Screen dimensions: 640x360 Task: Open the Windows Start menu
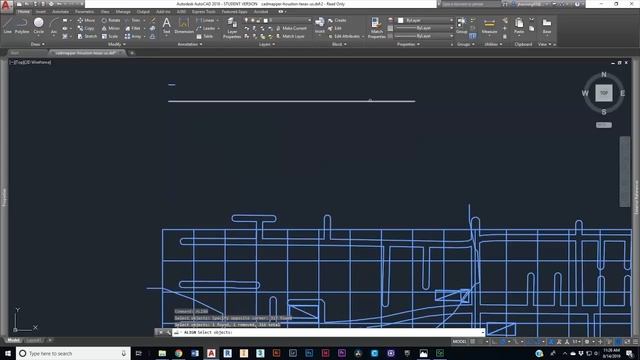(8, 353)
